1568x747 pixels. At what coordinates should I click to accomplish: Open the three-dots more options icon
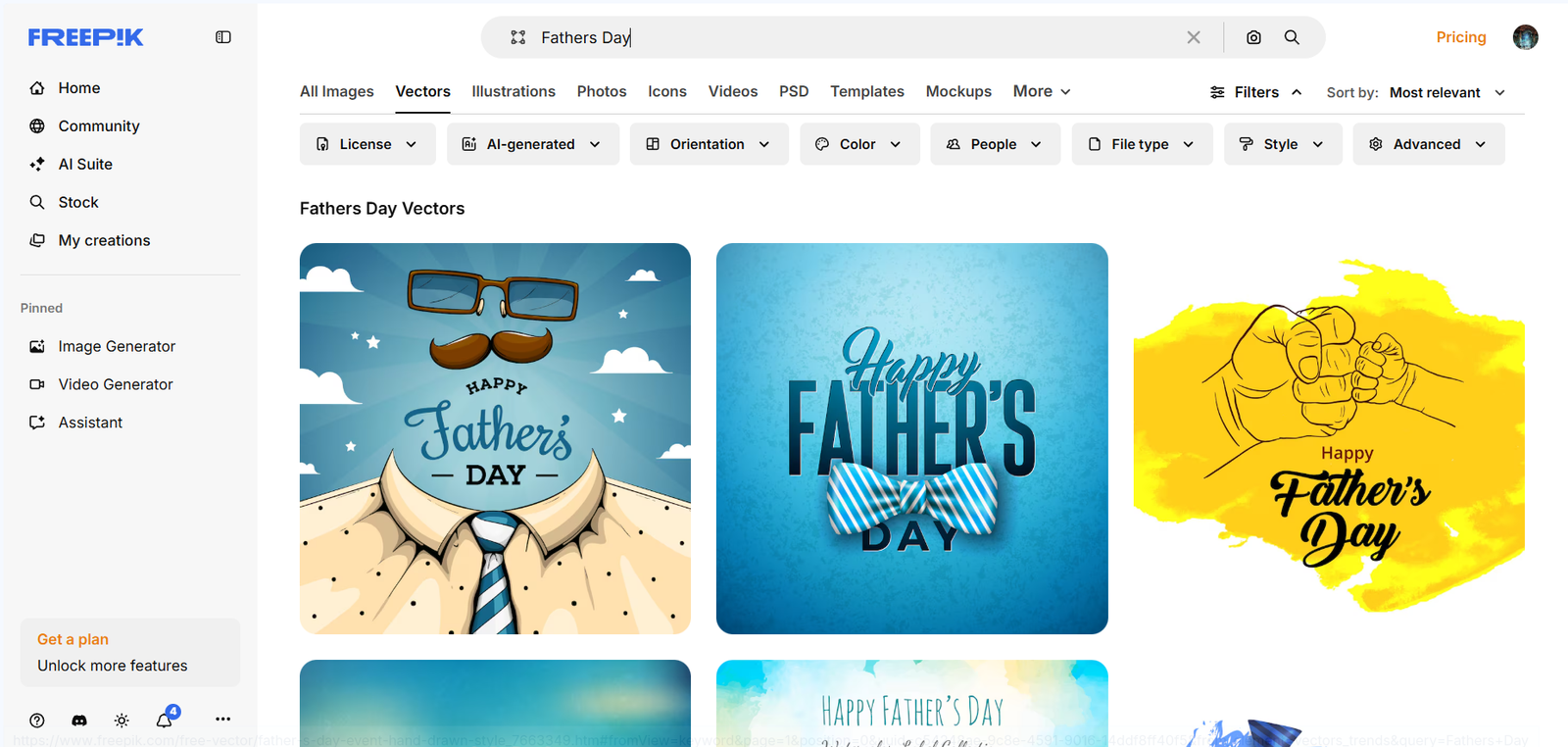[x=222, y=720]
